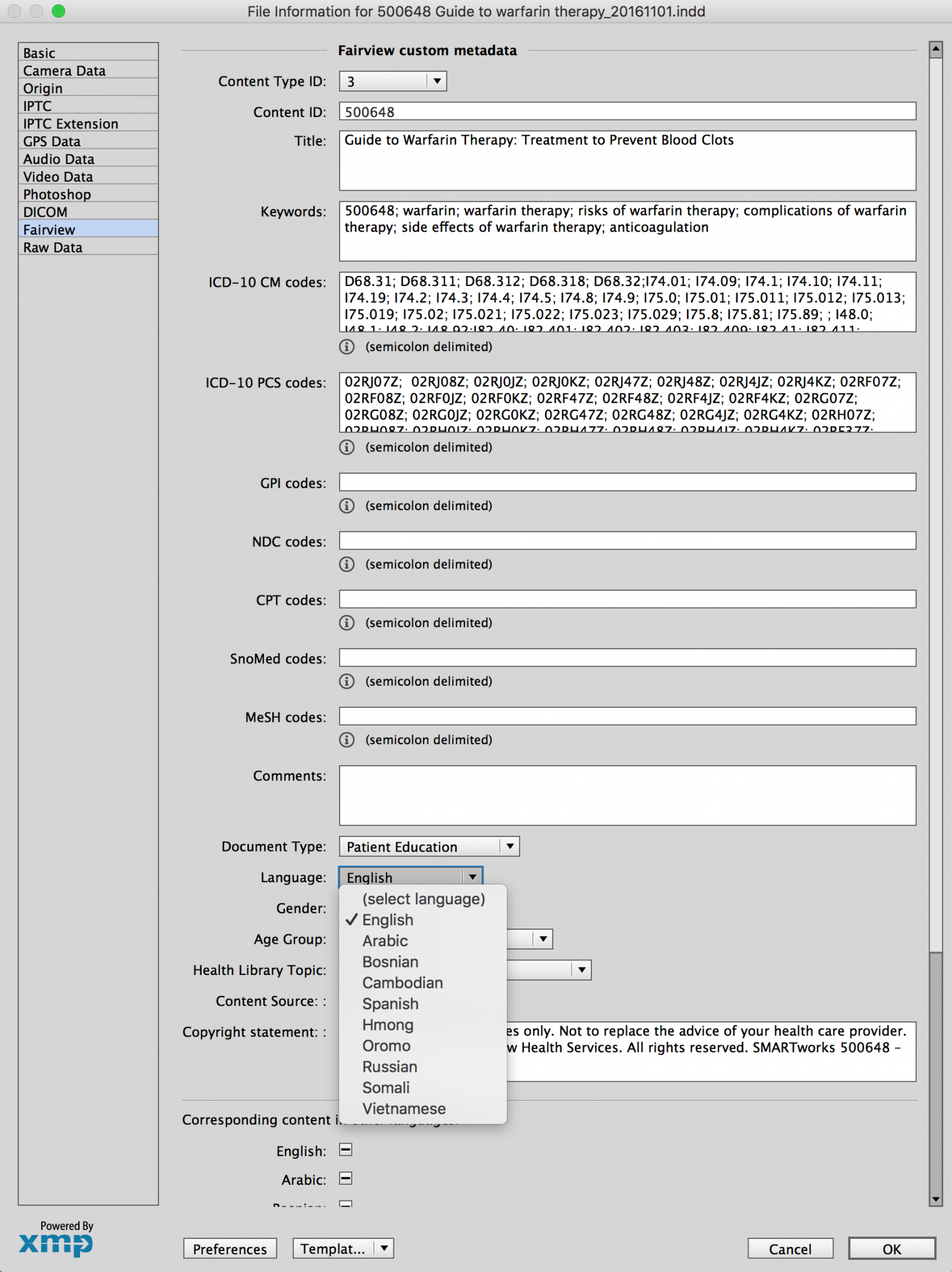Open Preferences
952x1272 pixels.
(x=230, y=1248)
